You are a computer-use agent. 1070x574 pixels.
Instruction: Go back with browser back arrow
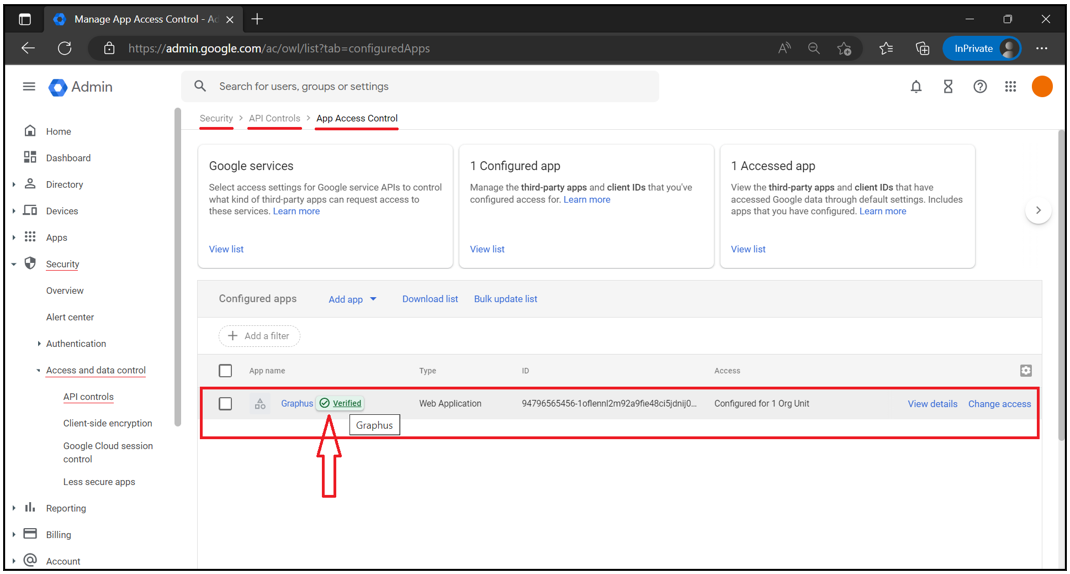click(28, 48)
